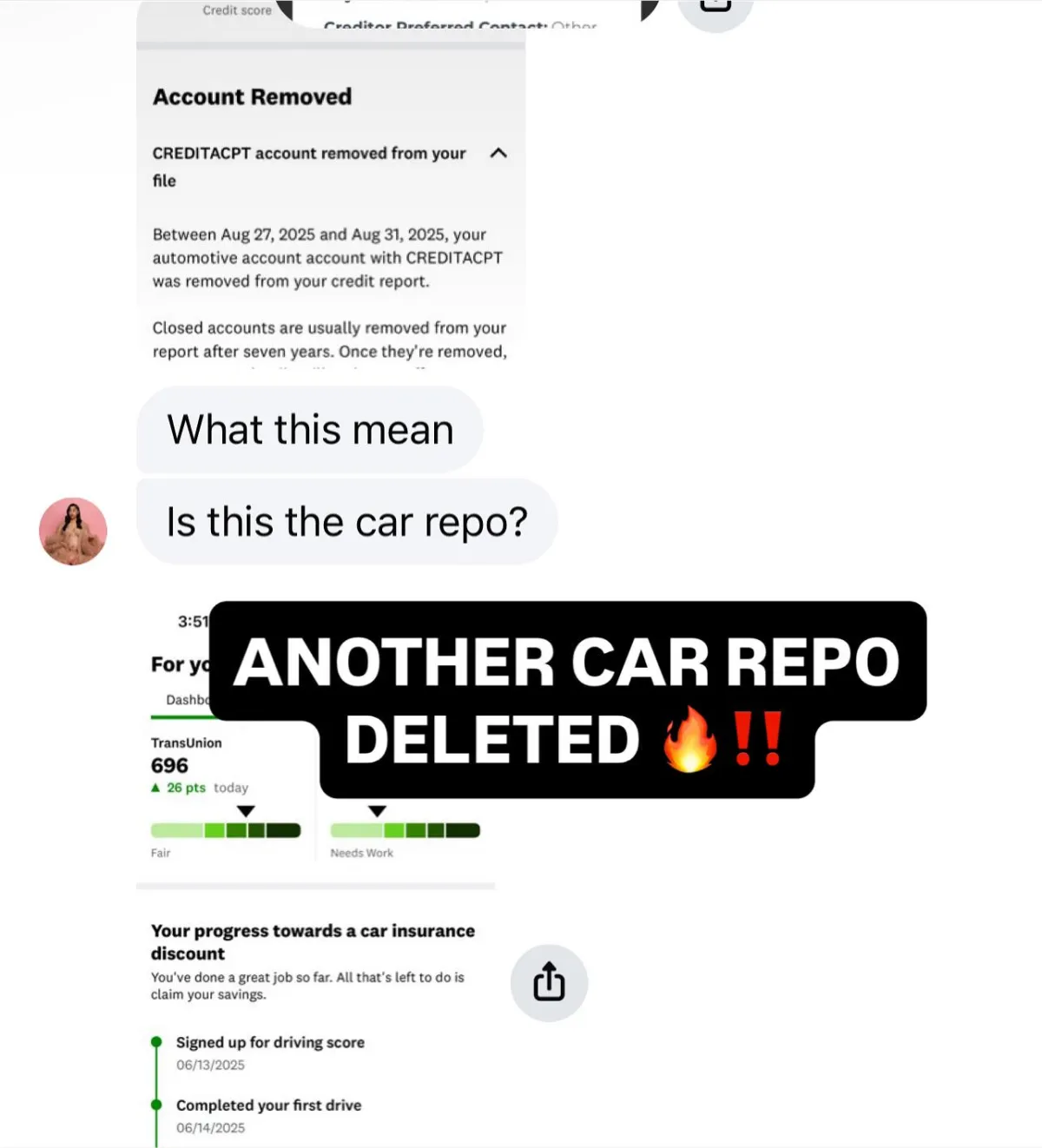Screen dimensions: 1042x1148
Task: Click the TransUnion 696 score
Action: pos(169,765)
